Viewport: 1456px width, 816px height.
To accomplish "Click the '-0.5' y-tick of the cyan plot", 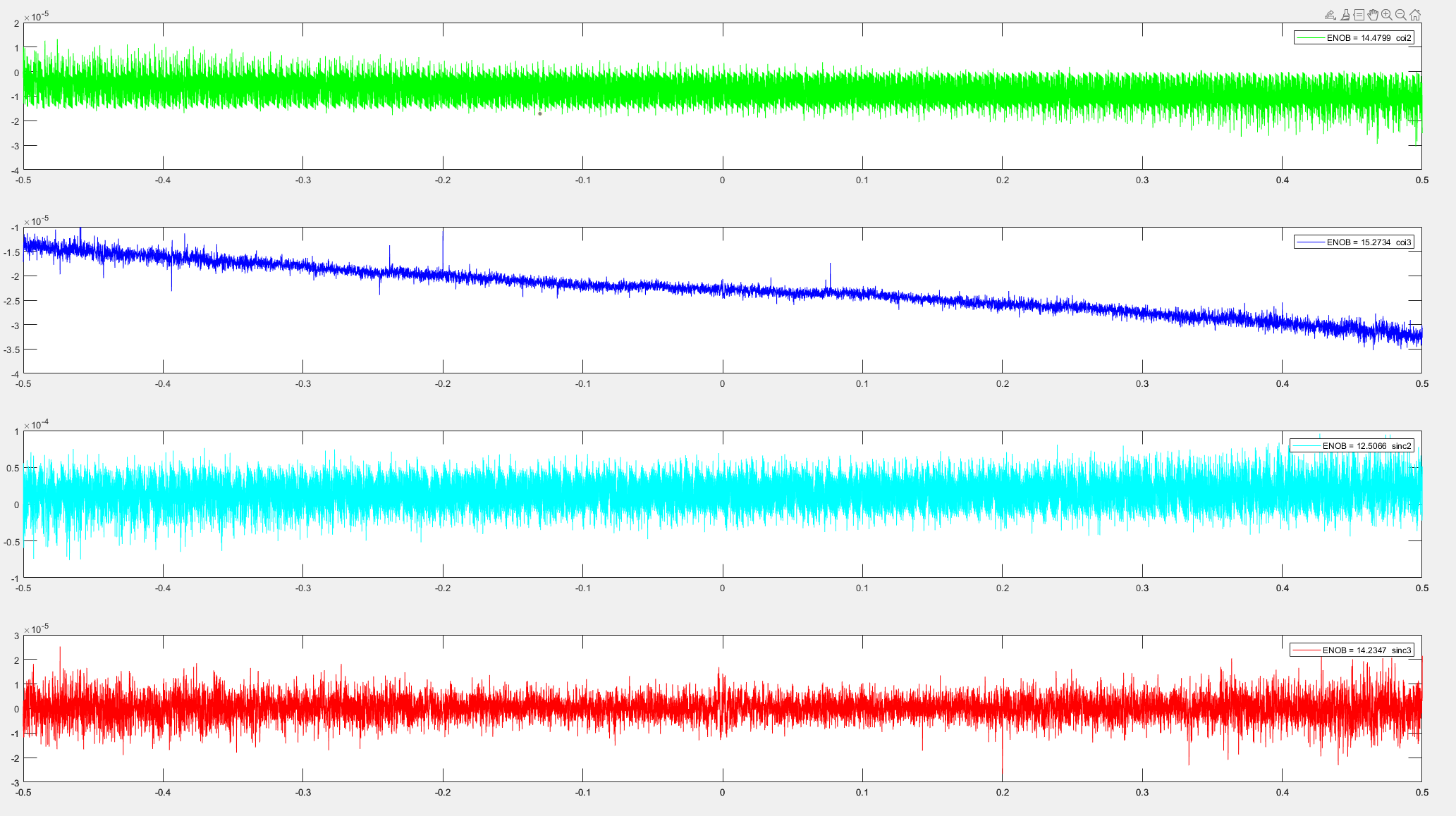I will pyautogui.click(x=11, y=542).
